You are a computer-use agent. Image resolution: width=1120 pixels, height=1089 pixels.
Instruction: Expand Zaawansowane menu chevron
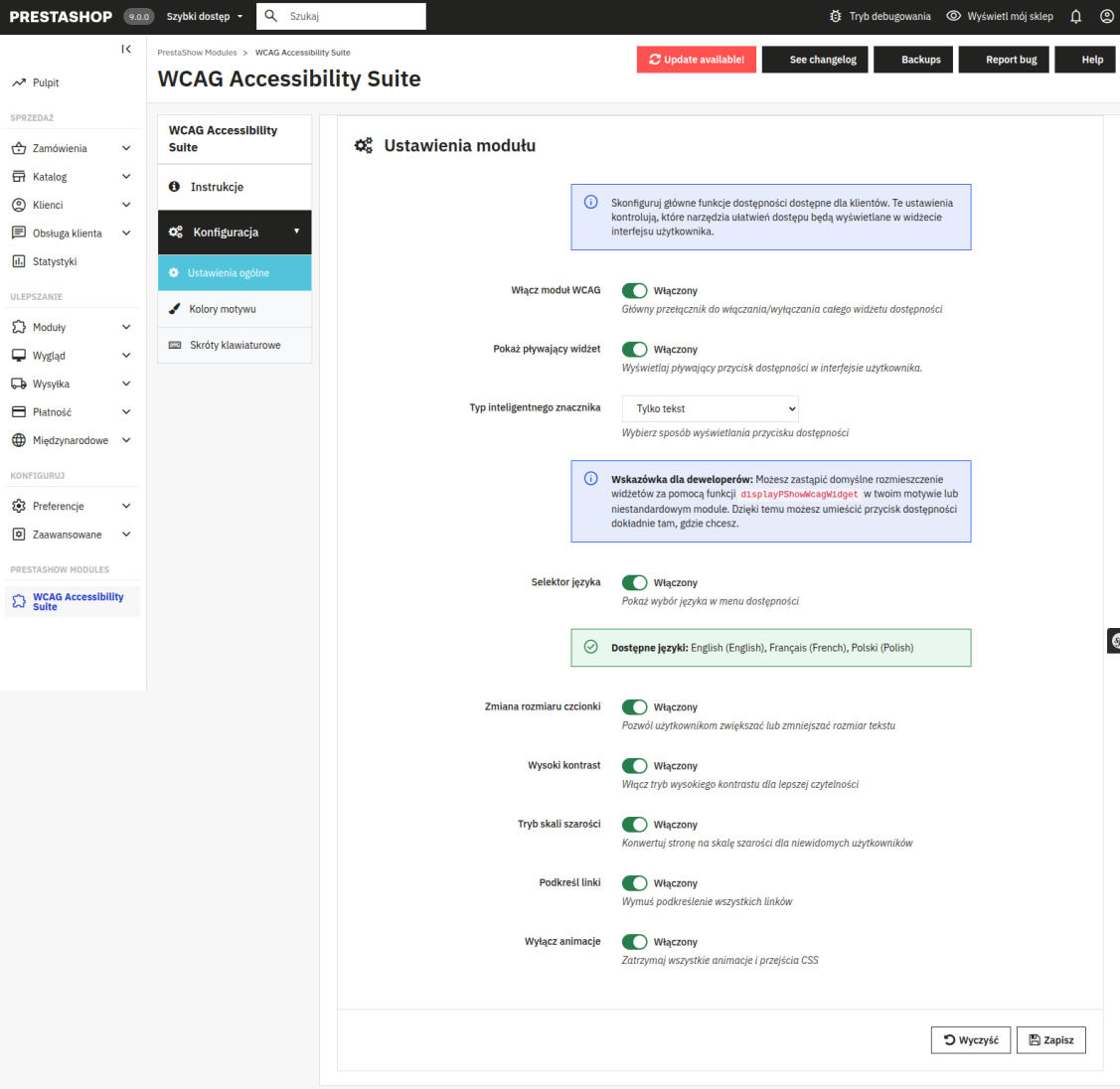(x=126, y=535)
